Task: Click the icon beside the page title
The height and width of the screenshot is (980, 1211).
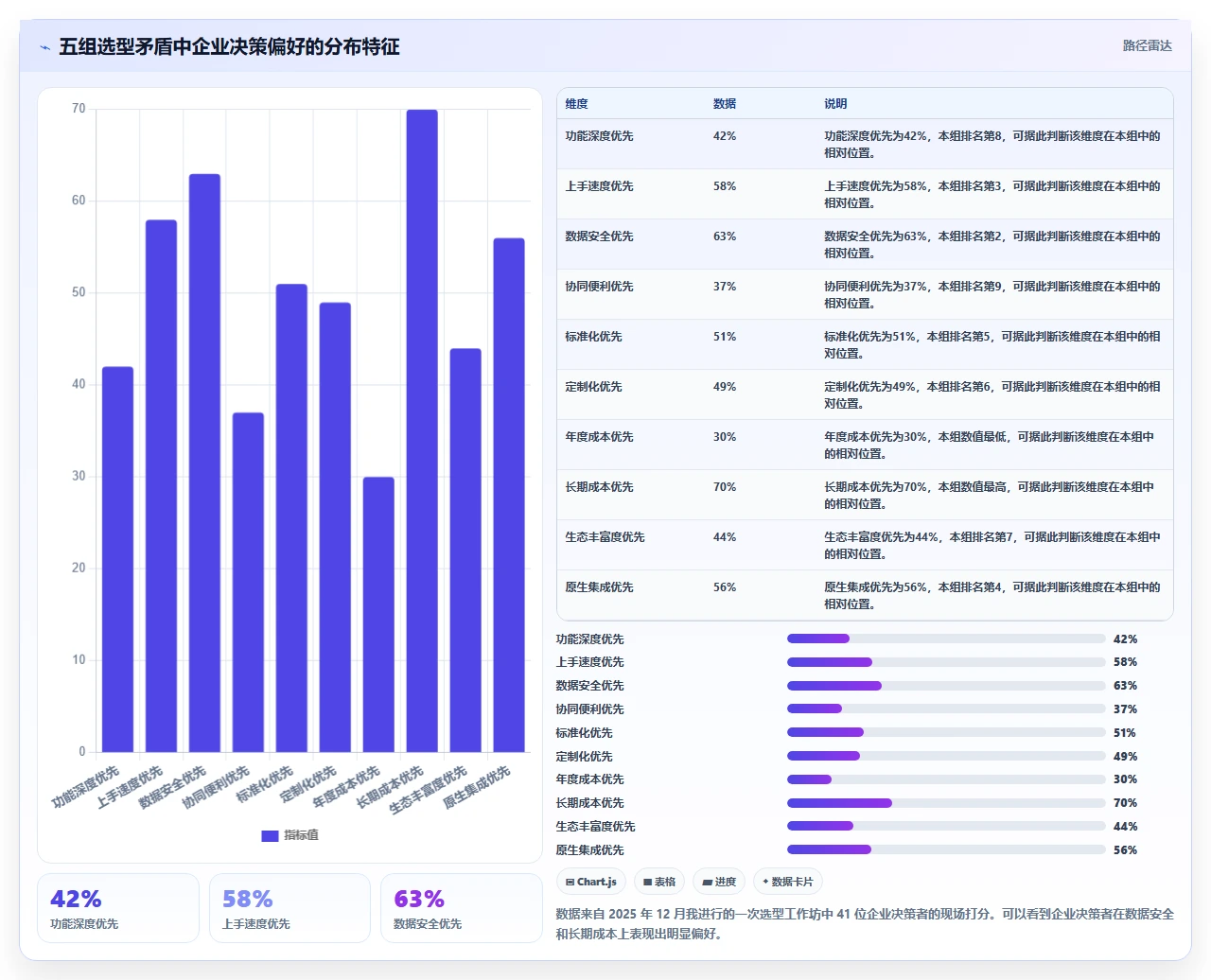Action: coord(44,47)
